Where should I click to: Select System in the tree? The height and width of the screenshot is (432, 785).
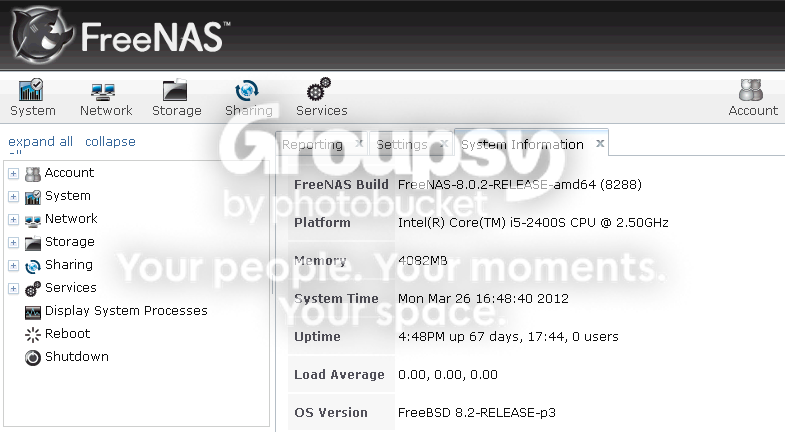tap(68, 196)
